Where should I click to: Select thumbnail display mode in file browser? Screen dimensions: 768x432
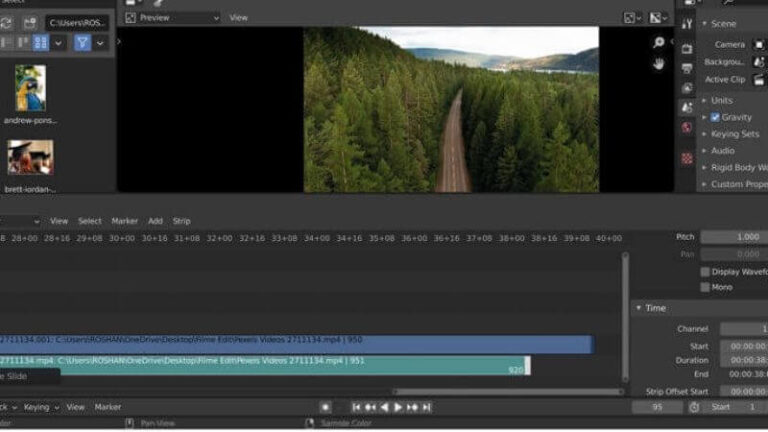(x=41, y=43)
